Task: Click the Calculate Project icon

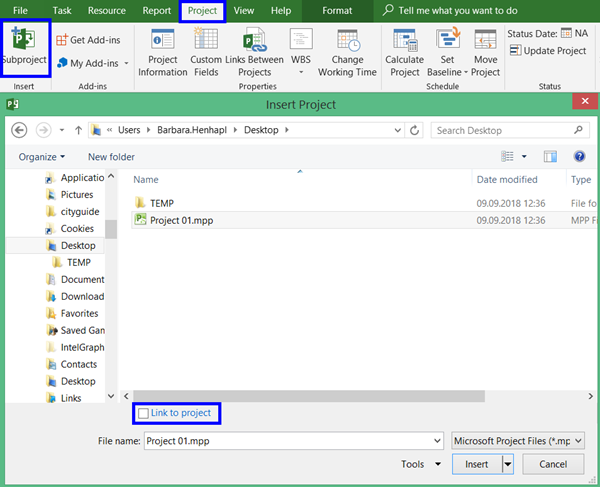Action: coord(405,42)
